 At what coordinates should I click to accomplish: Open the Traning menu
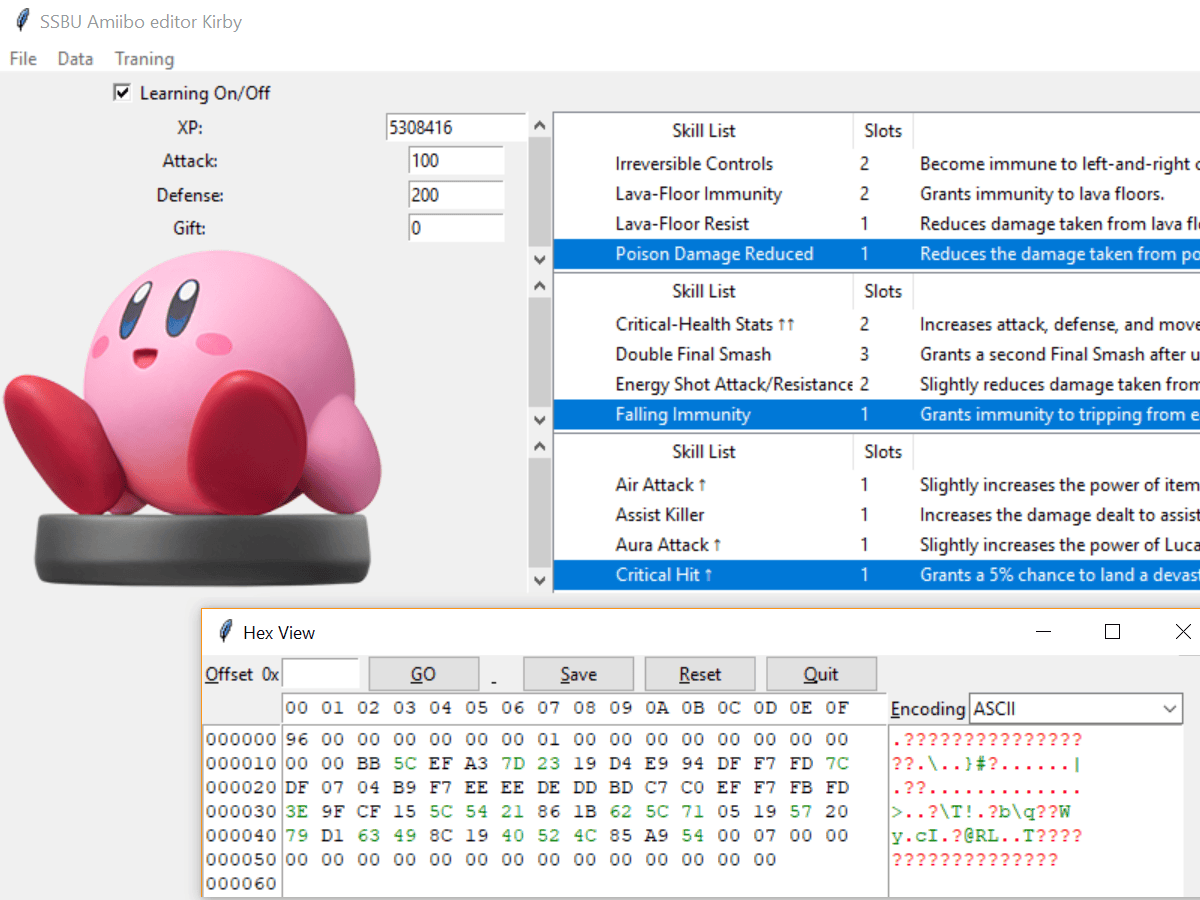pos(143,59)
